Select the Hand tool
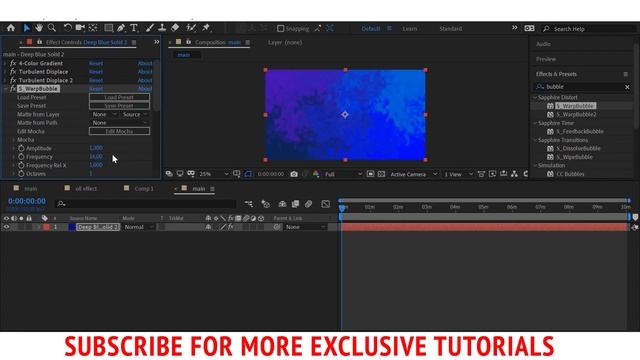The height and width of the screenshot is (360, 640). pos(39,28)
